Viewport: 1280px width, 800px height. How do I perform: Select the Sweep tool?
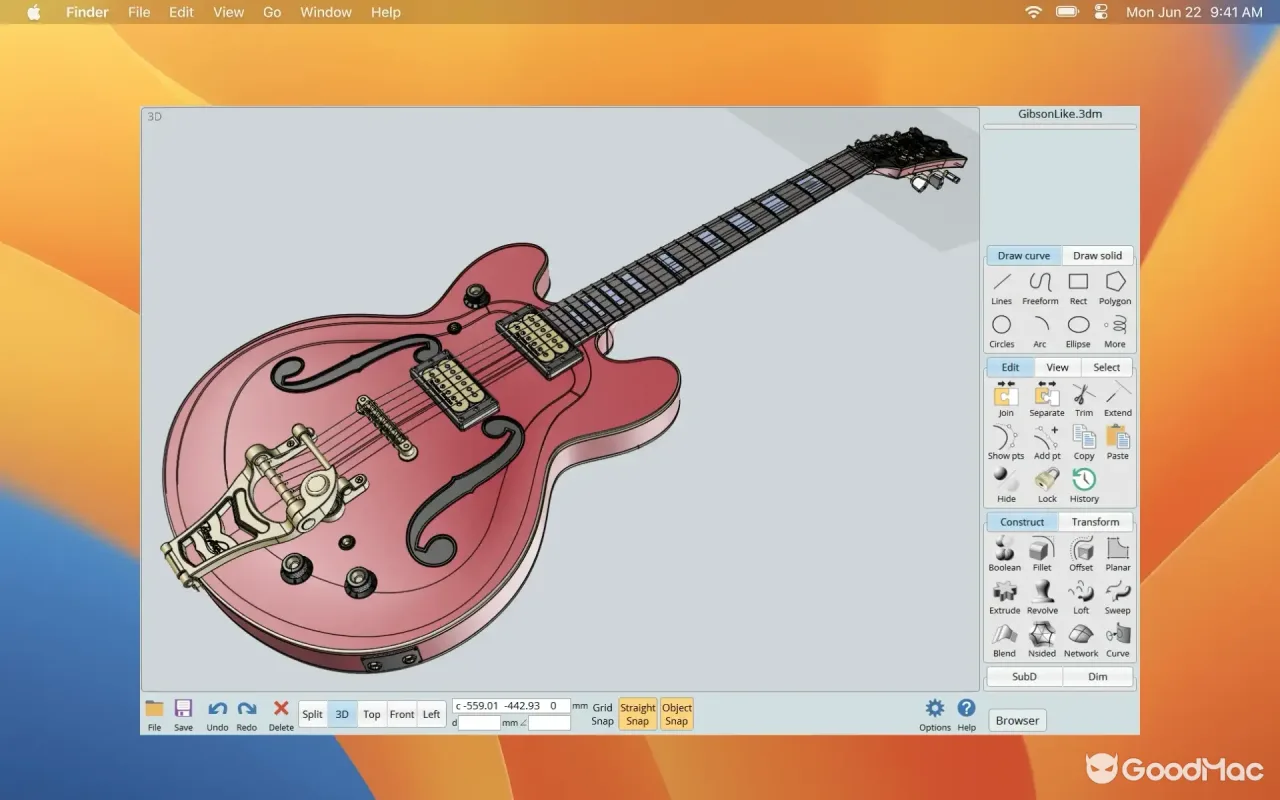coord(1118,597)
